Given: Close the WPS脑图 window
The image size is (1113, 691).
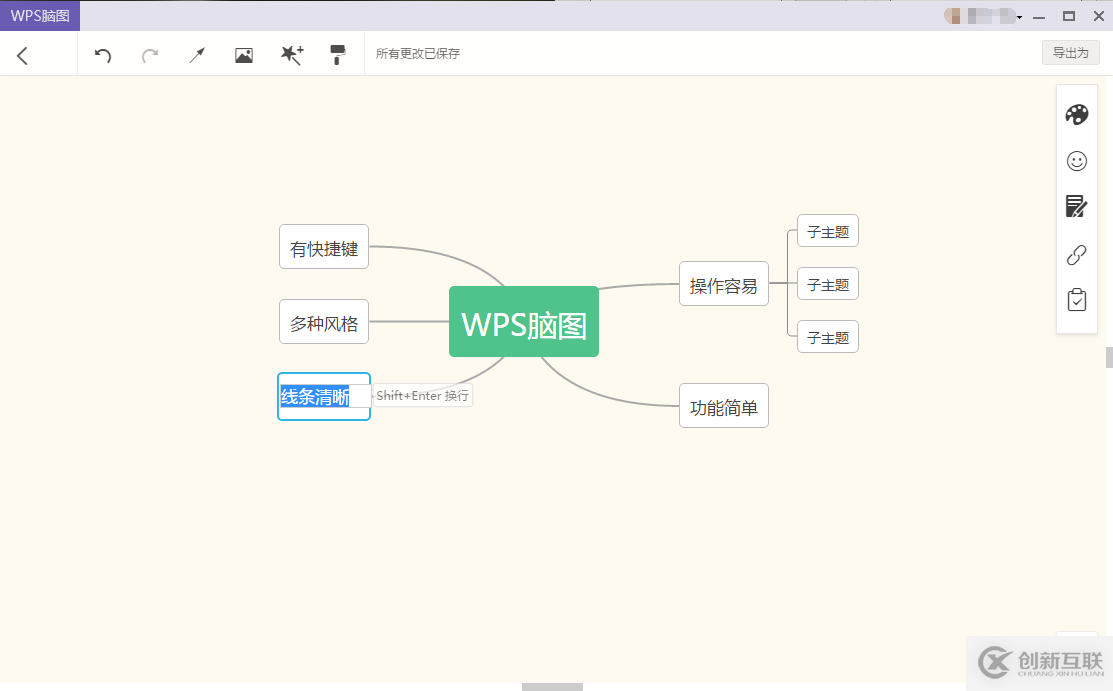Looking at the screenshot, I should pyautogui.click(x=1098, y=16).
